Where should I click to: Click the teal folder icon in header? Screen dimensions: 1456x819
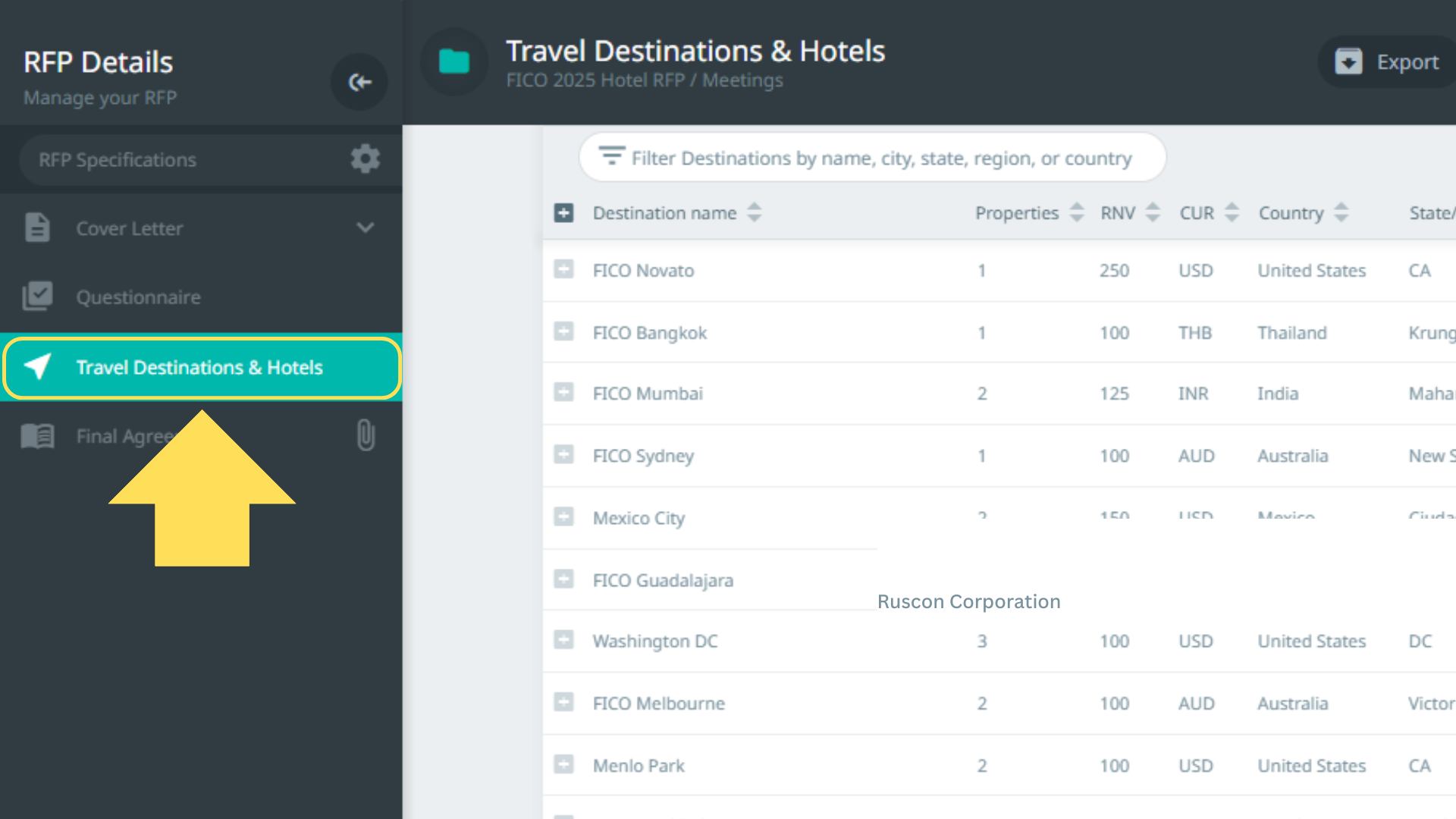click(x=454, y=61)
